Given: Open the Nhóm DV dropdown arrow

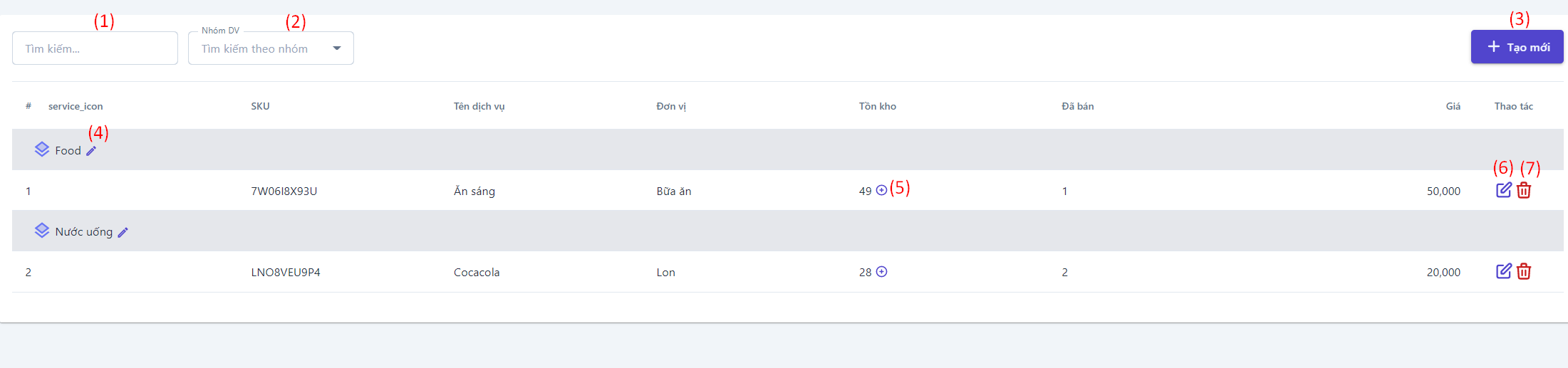Looking at the screenshot, I should [337, 48].
